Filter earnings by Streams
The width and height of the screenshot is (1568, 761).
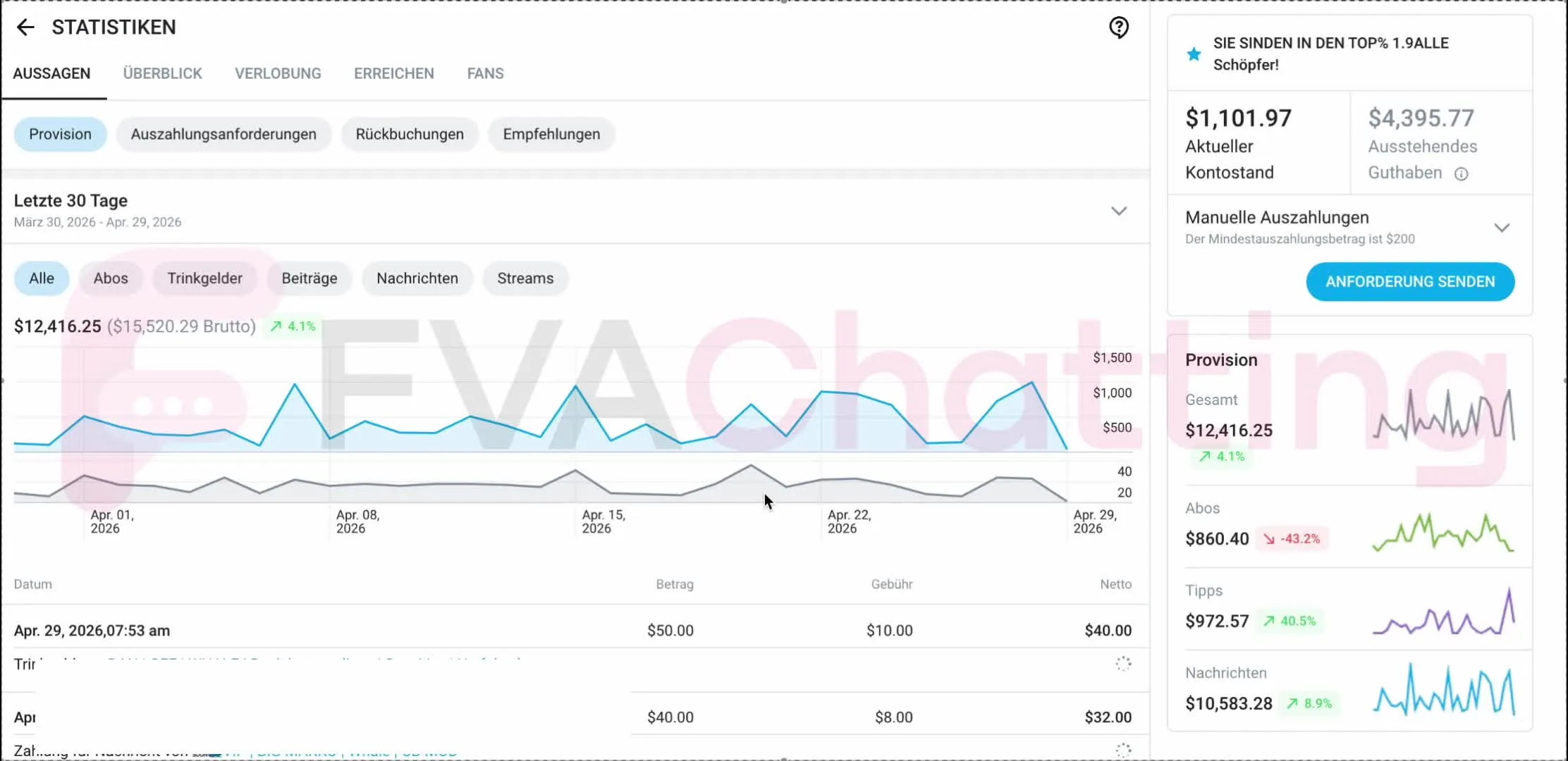(x=525, y=278)
